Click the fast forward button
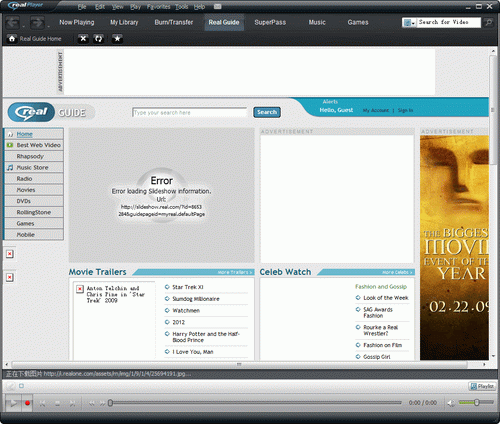Viewport: 500px width, 424px height. tap(102, 403)
